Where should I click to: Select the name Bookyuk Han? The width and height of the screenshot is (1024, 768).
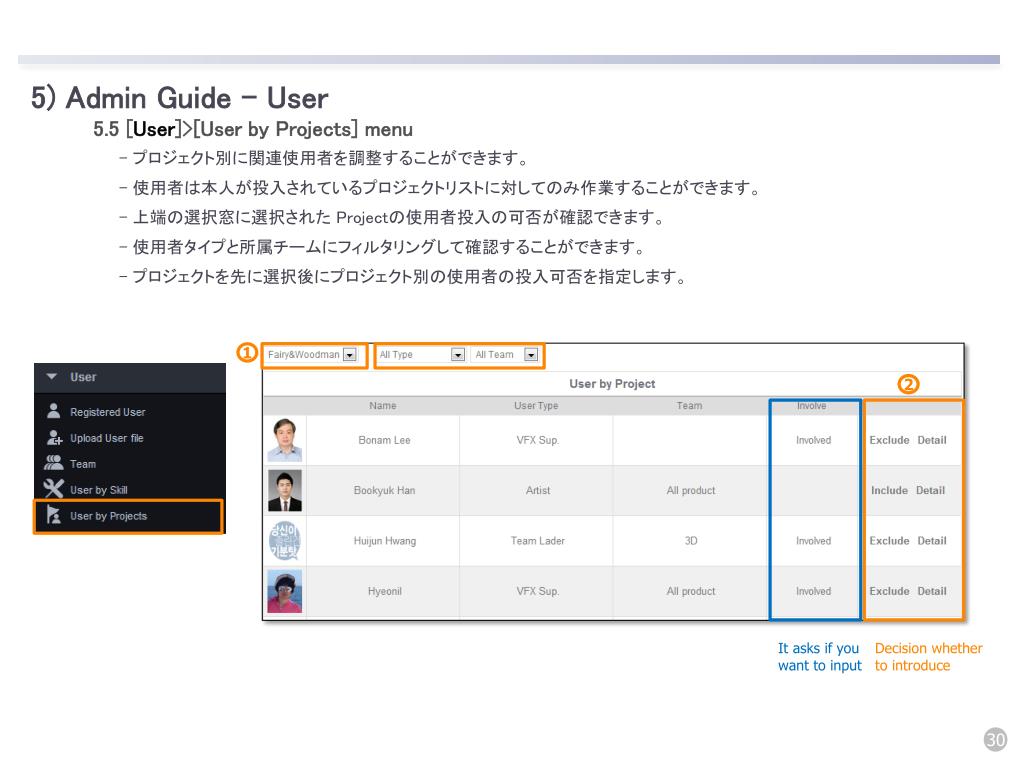coord(384,490)
